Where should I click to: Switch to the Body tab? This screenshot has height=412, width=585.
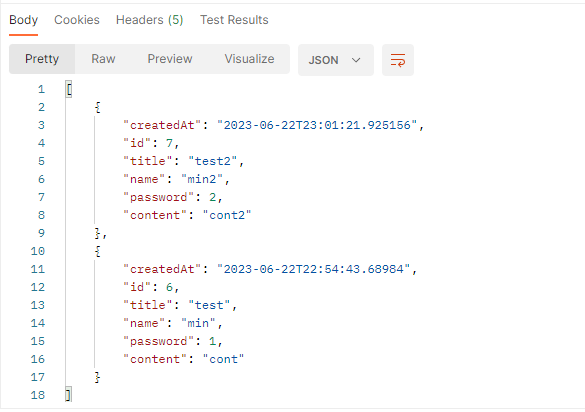pos(24,20)
